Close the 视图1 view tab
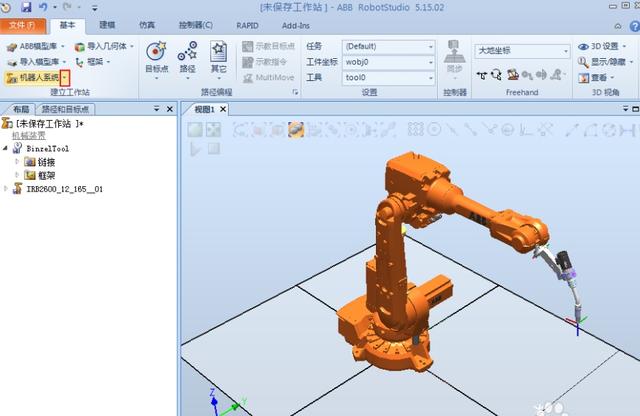640x416 pixels. 223,109
